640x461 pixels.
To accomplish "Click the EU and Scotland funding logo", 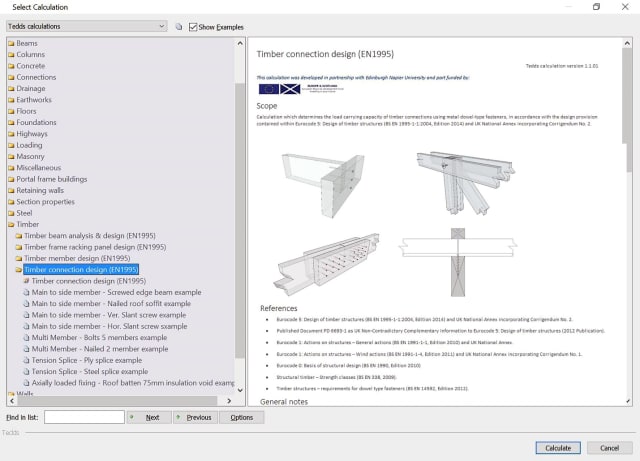I will (x=301, y=89).
